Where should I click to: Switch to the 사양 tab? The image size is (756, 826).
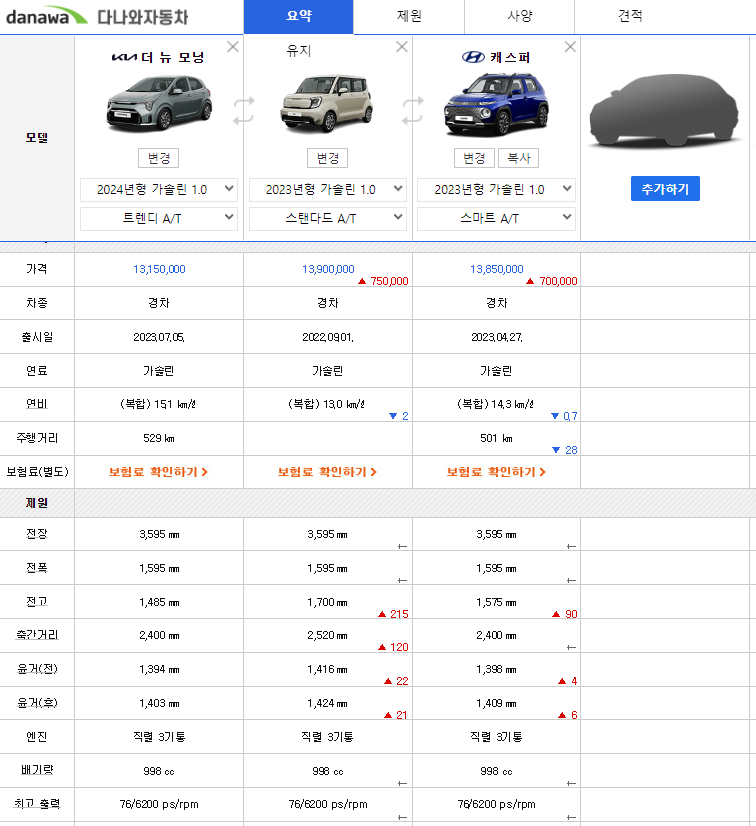point(519,16)
